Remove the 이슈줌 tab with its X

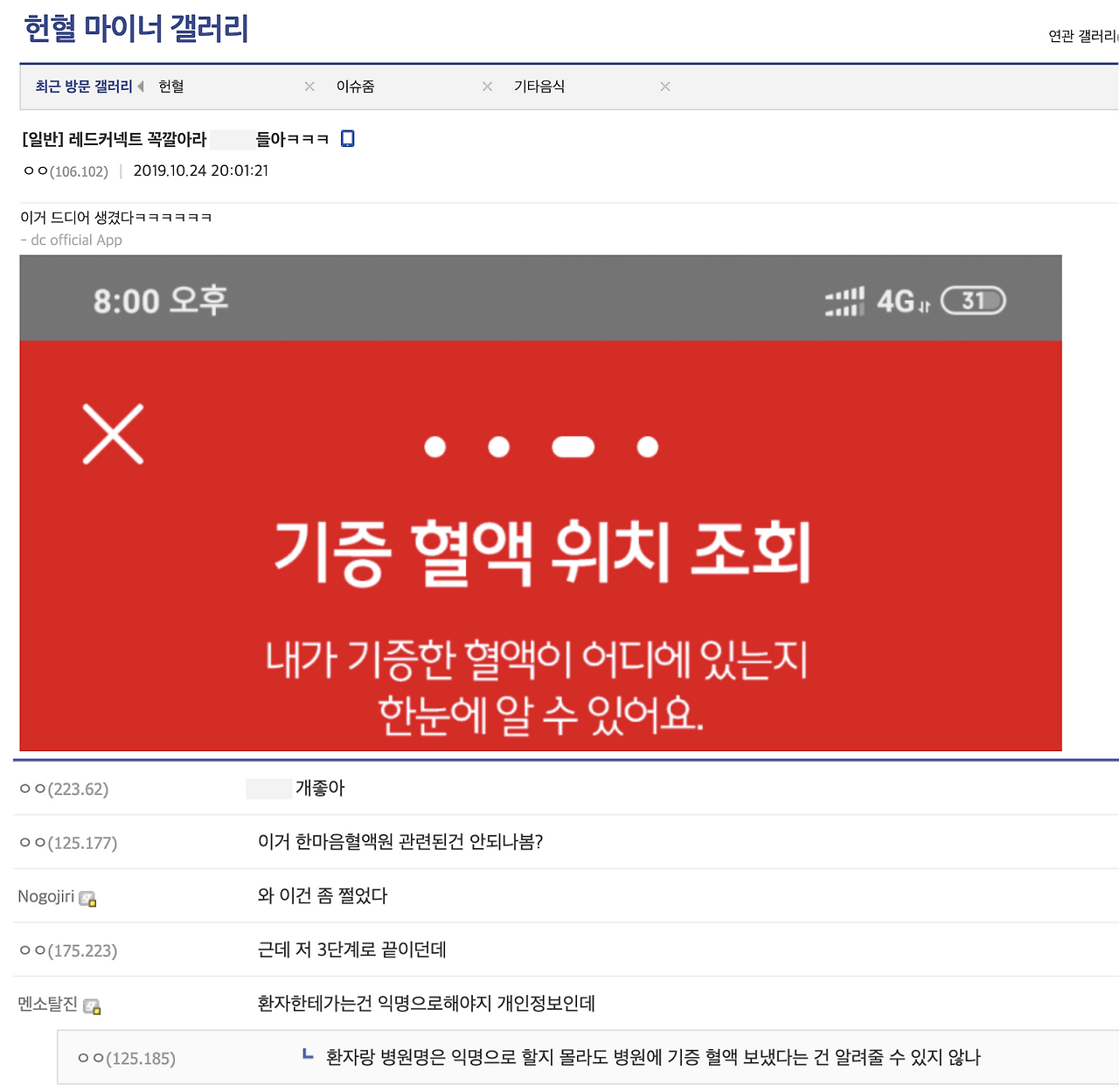(x=487, y=87)
